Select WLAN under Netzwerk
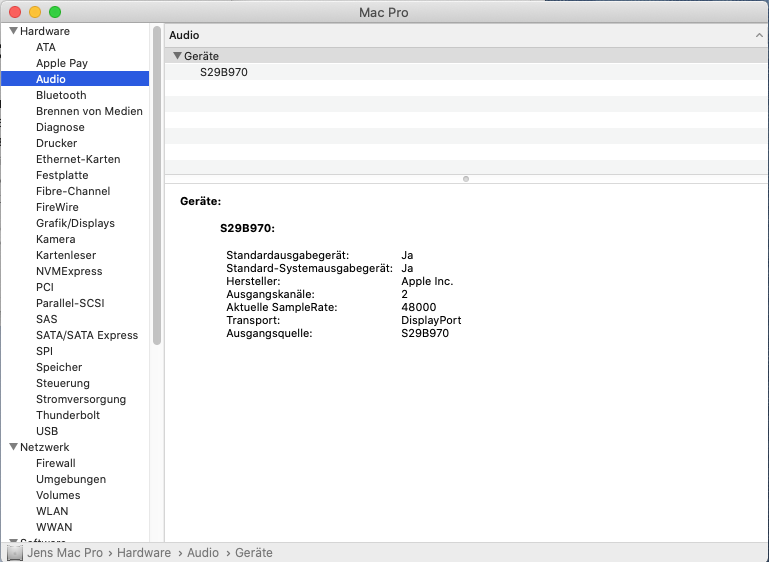The height and width of the screenshot is (562, 769). pyautogui.click(x=52, y=511)
